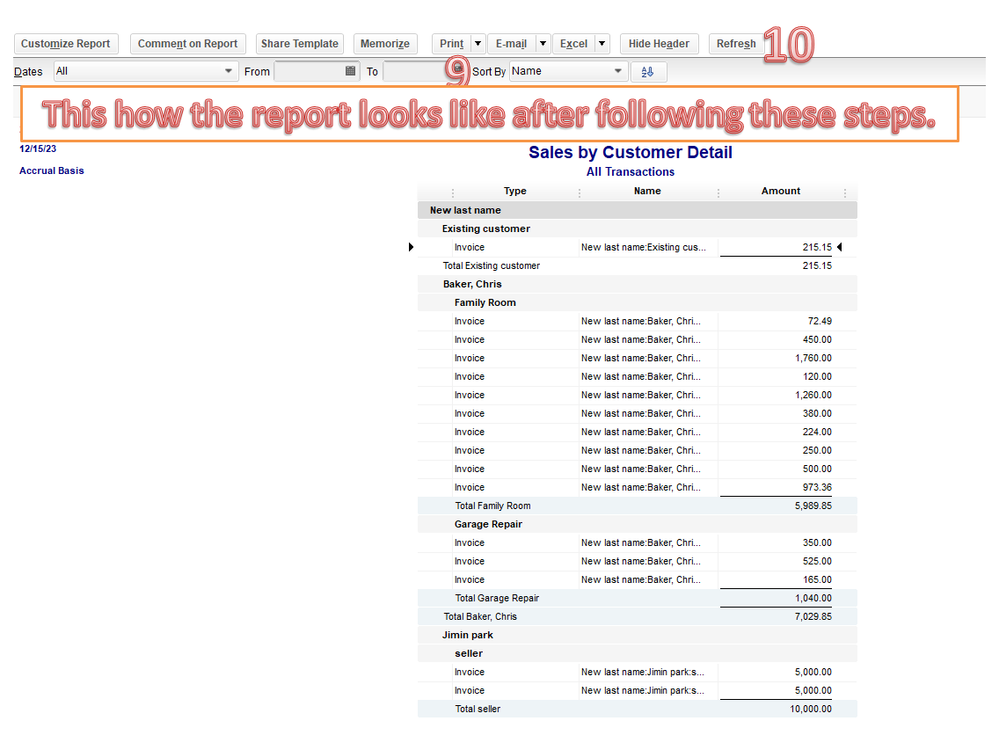Click the Print button
Image resolution: width=999 pixels, height=749 pixels.
pos(451,44)
